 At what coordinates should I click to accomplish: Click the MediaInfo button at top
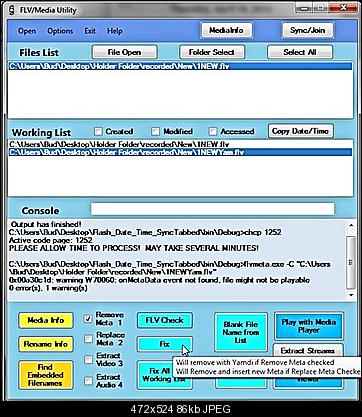(x=226, y=30)
